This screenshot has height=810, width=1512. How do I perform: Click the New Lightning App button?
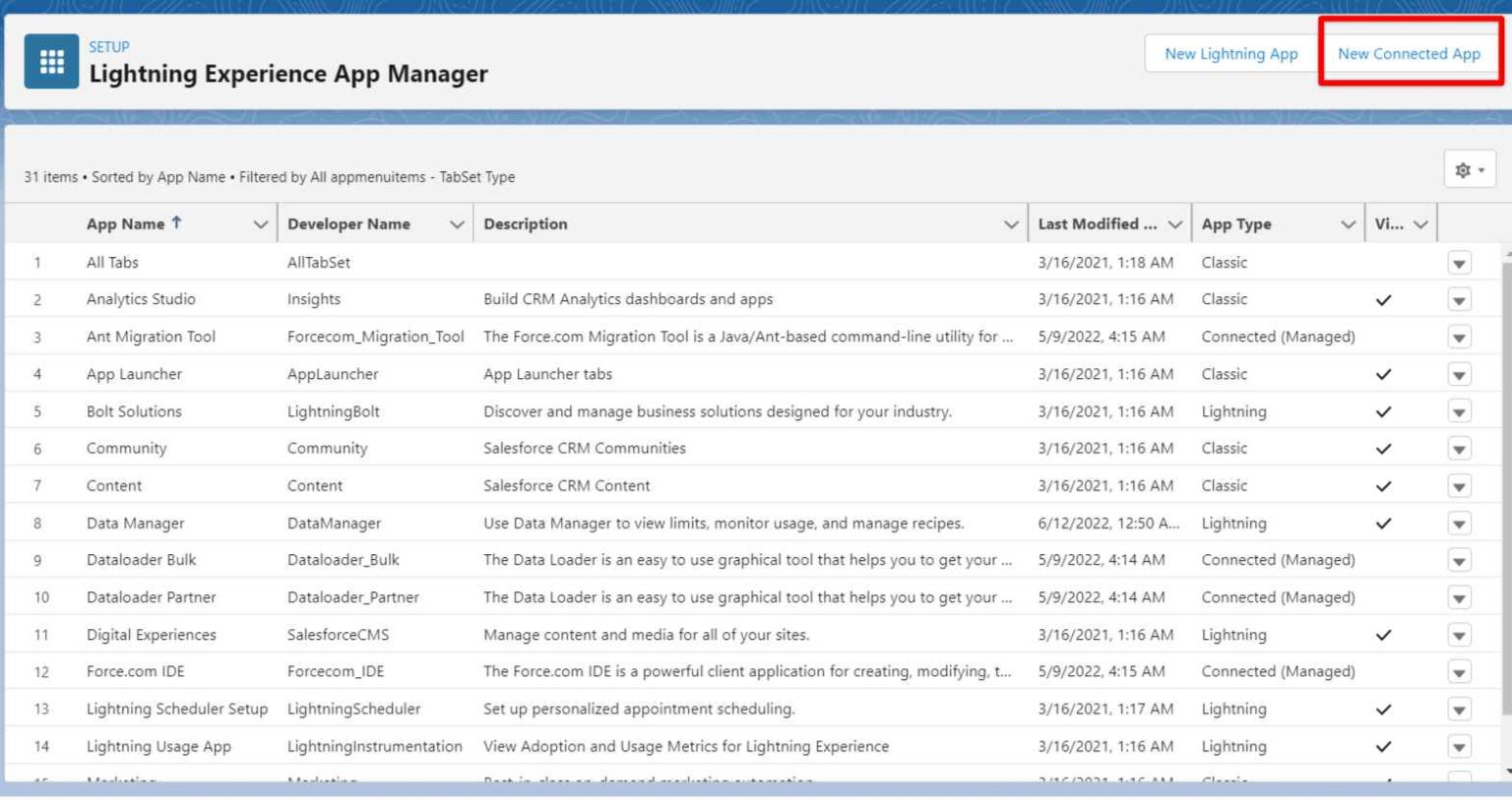coord(1230,54)
